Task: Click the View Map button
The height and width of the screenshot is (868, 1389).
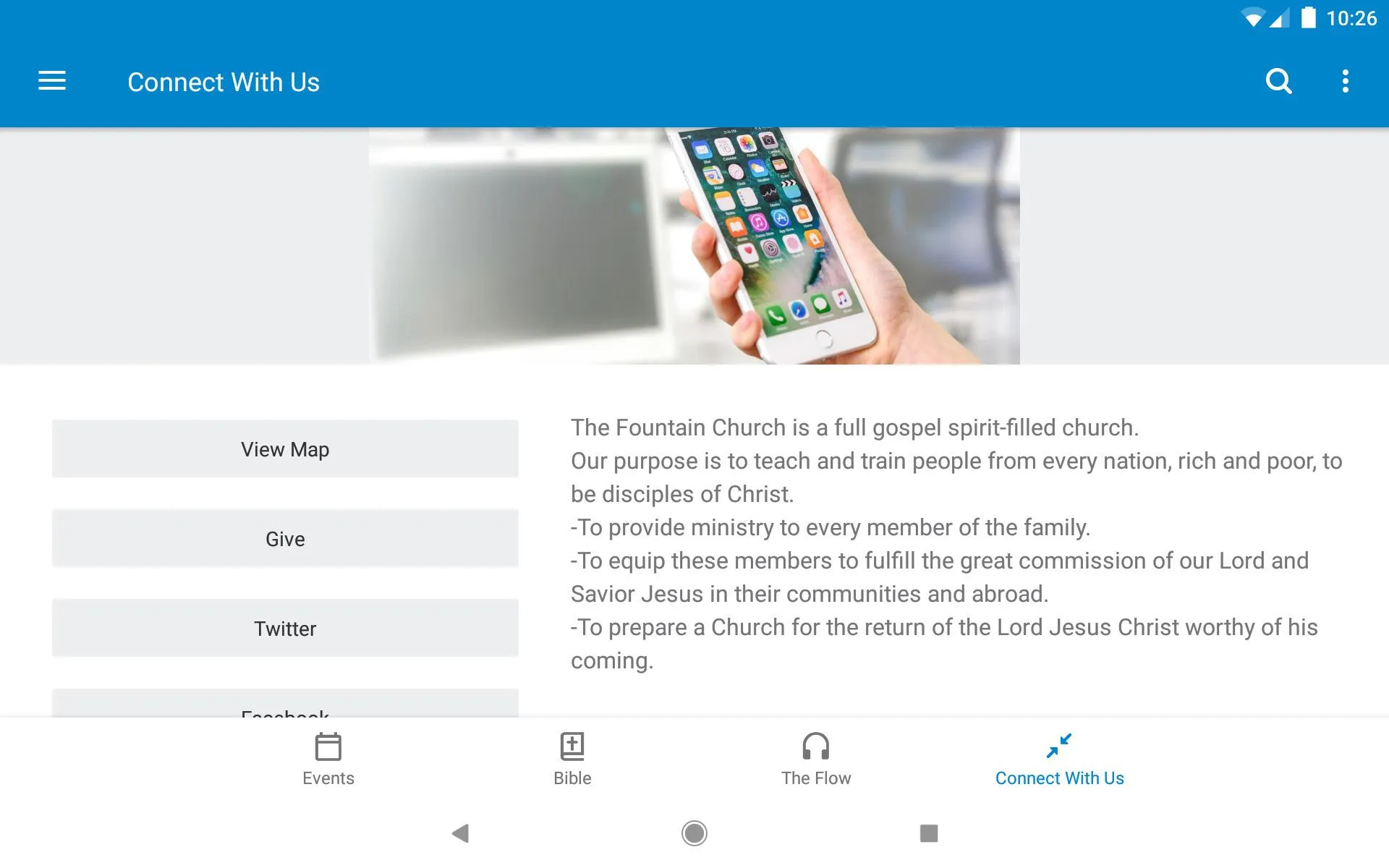Action: [x=285, y=448]
